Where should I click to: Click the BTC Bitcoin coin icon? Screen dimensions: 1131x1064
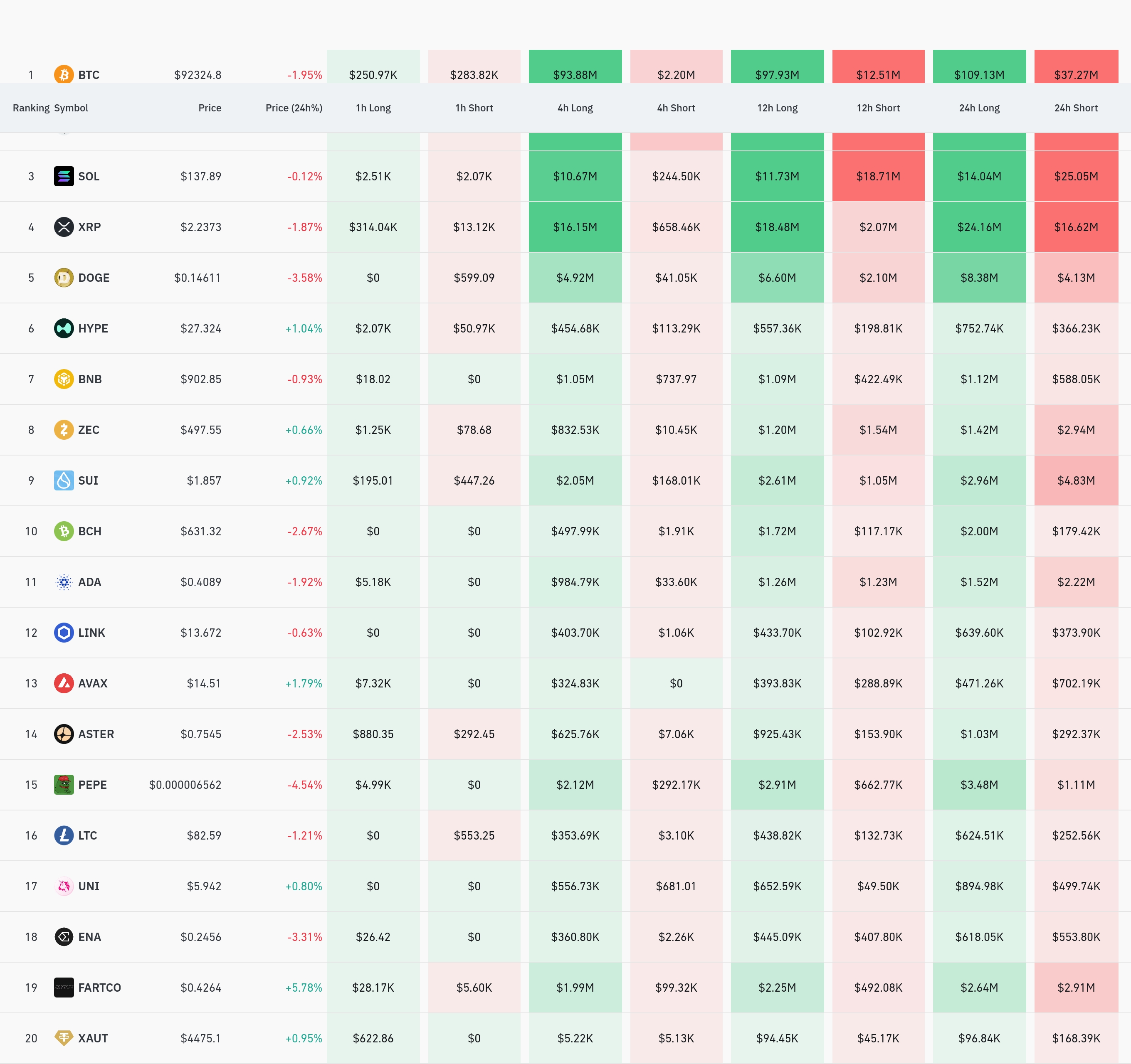(x=64, y=74)
